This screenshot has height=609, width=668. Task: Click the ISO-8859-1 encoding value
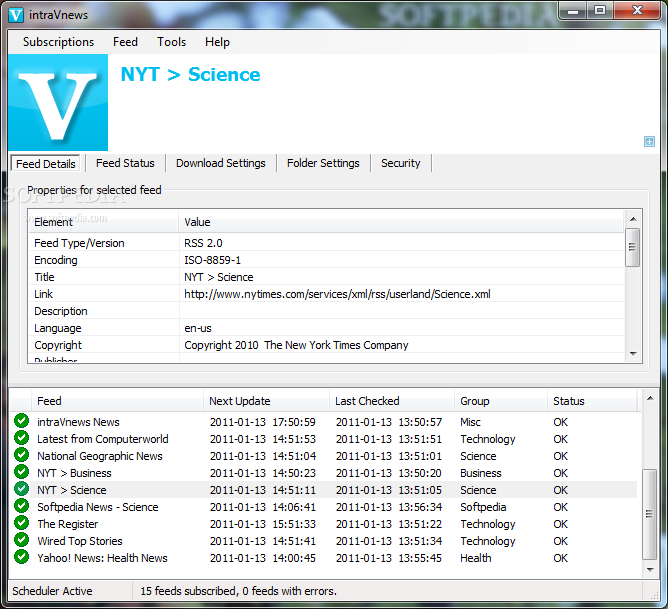212,260
